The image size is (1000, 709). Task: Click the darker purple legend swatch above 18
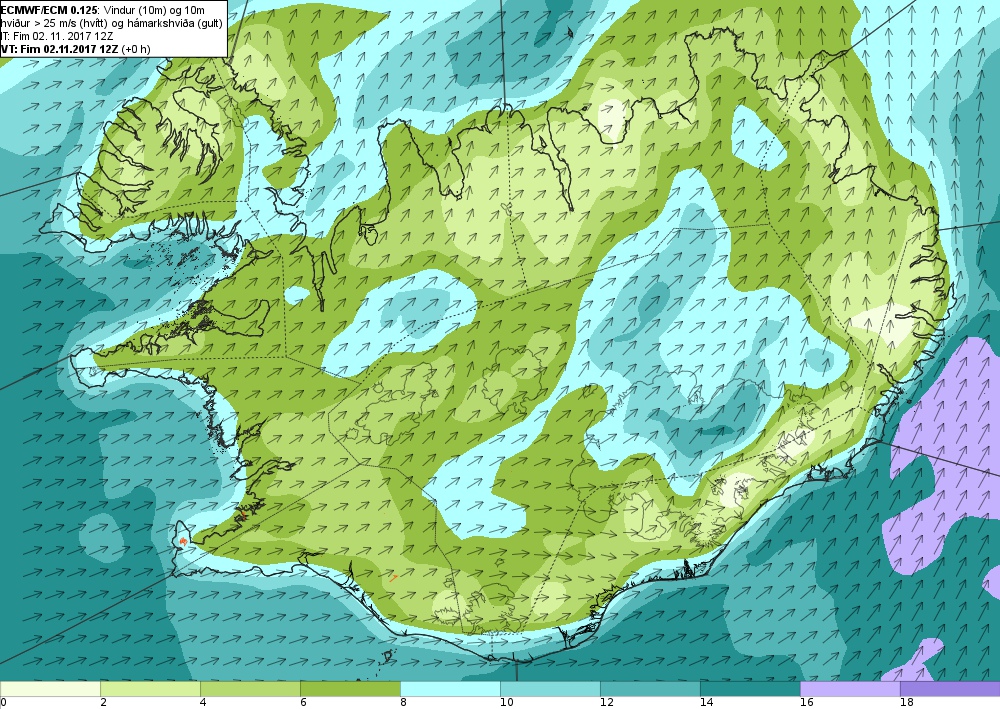950,689
